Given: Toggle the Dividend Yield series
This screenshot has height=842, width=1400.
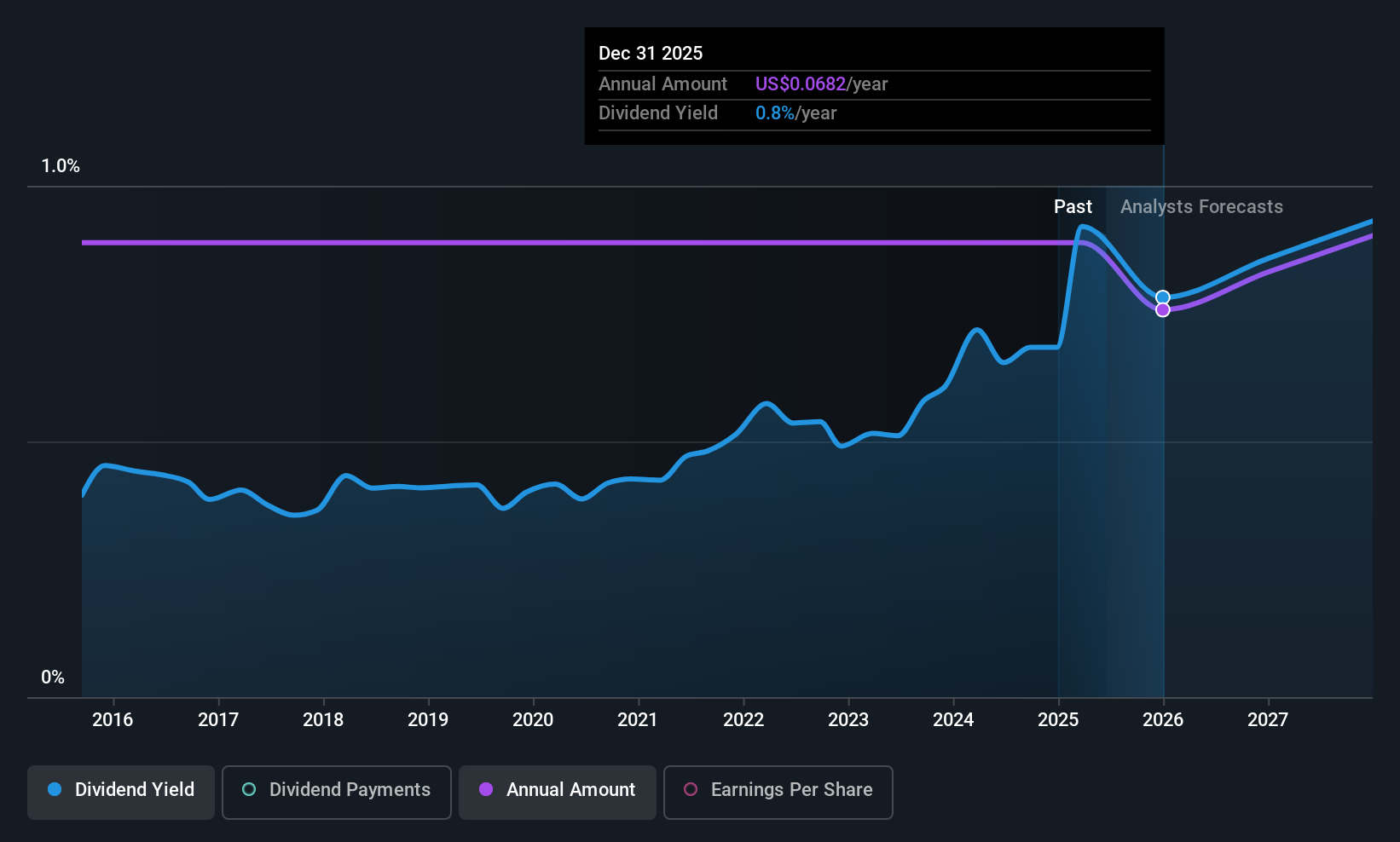Looking at the screenshot, I should pos(121,793).
